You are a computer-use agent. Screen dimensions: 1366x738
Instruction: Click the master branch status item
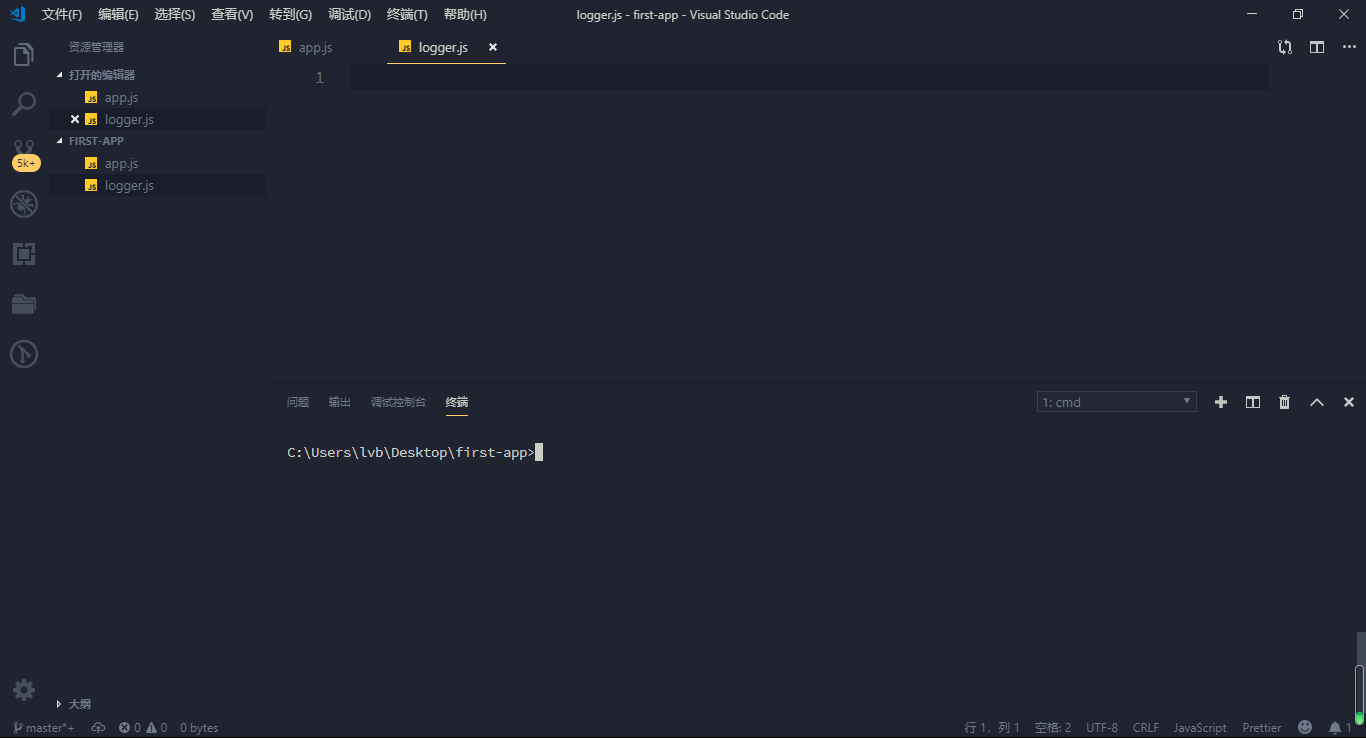point(44,728)
